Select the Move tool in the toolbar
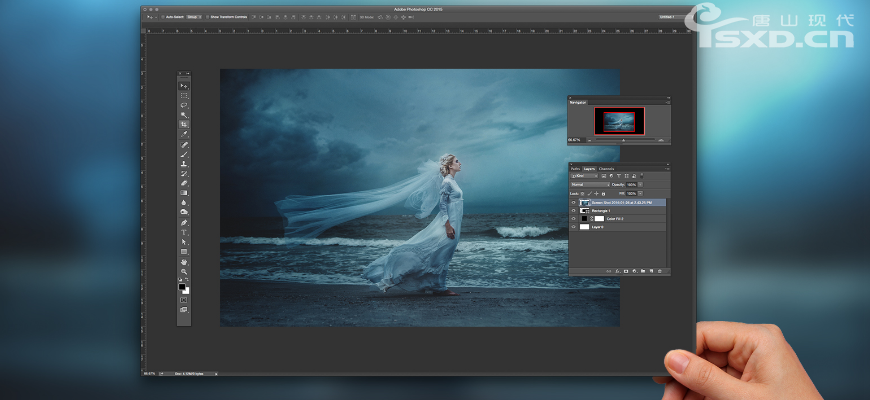The width and height of the screenshot is (870, 400). point(184,86)
